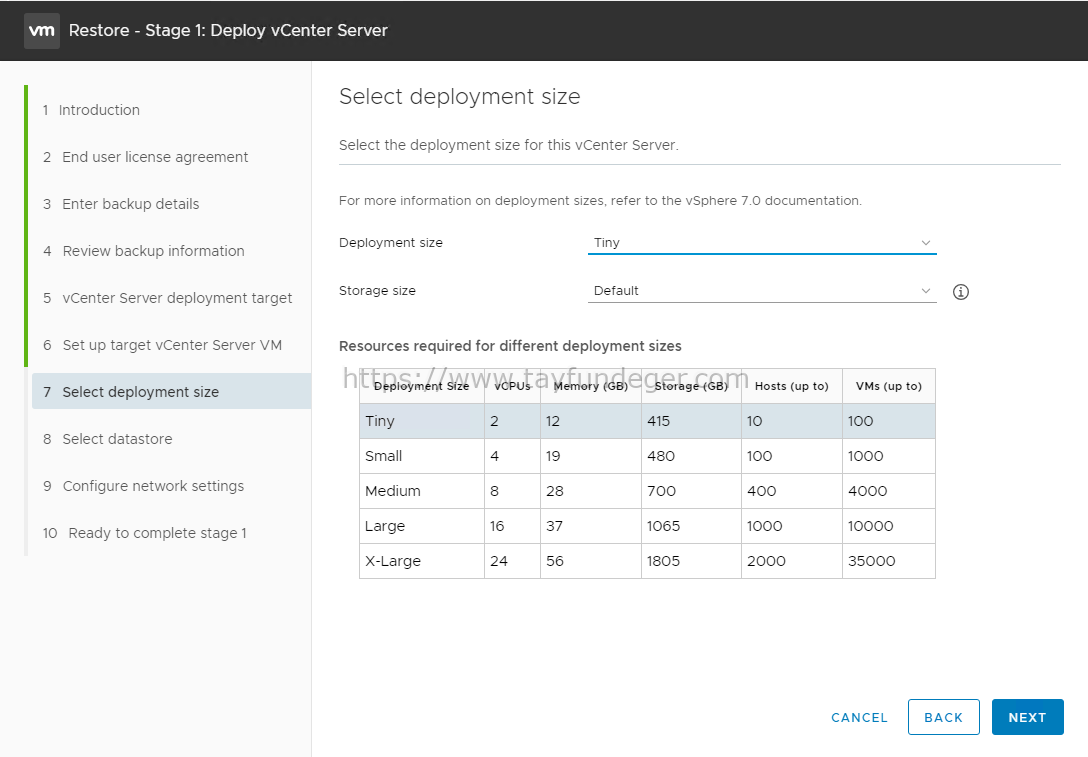Click the vSphere 7.0 documentation information sentence

(x=600, y=201)
